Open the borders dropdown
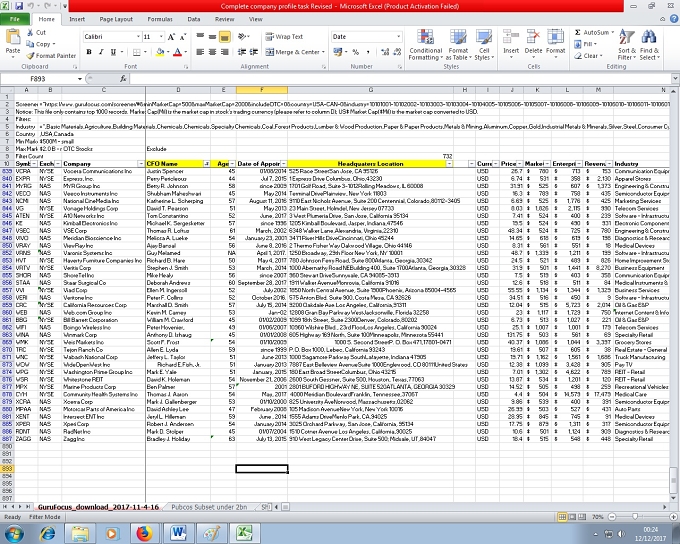The width and height of the screenshot is (680, 544). (145, 52)
